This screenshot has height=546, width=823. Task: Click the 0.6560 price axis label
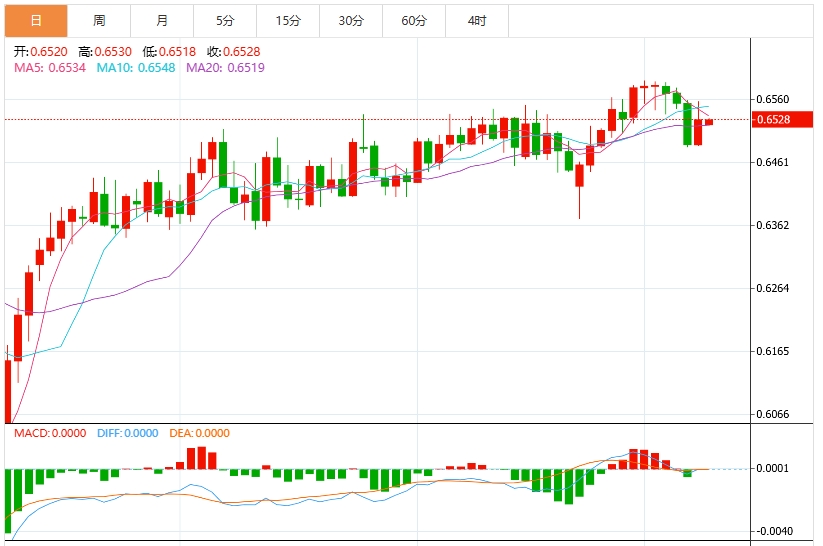(773, 99)
